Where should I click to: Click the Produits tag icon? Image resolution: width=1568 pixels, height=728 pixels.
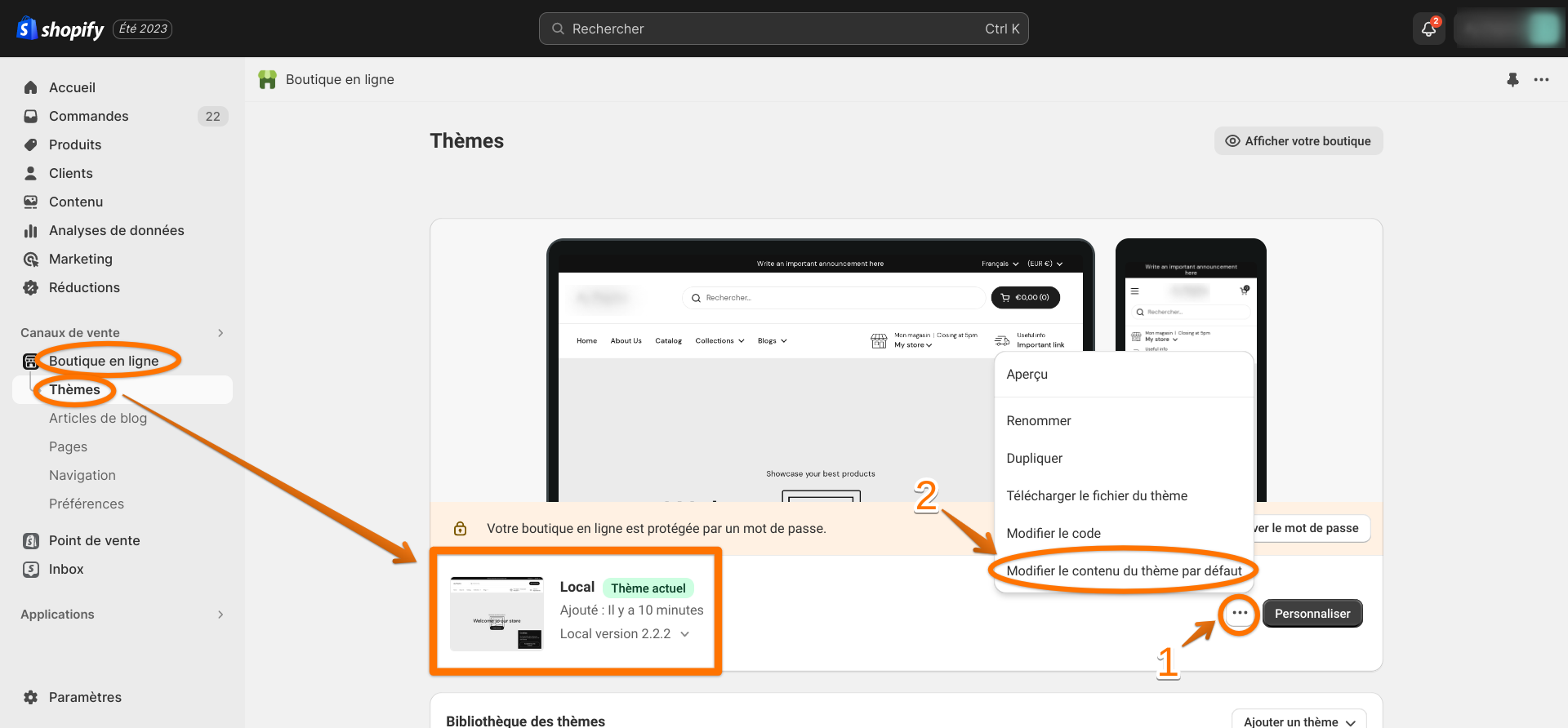pyautogui.click(x=31, y=144)
